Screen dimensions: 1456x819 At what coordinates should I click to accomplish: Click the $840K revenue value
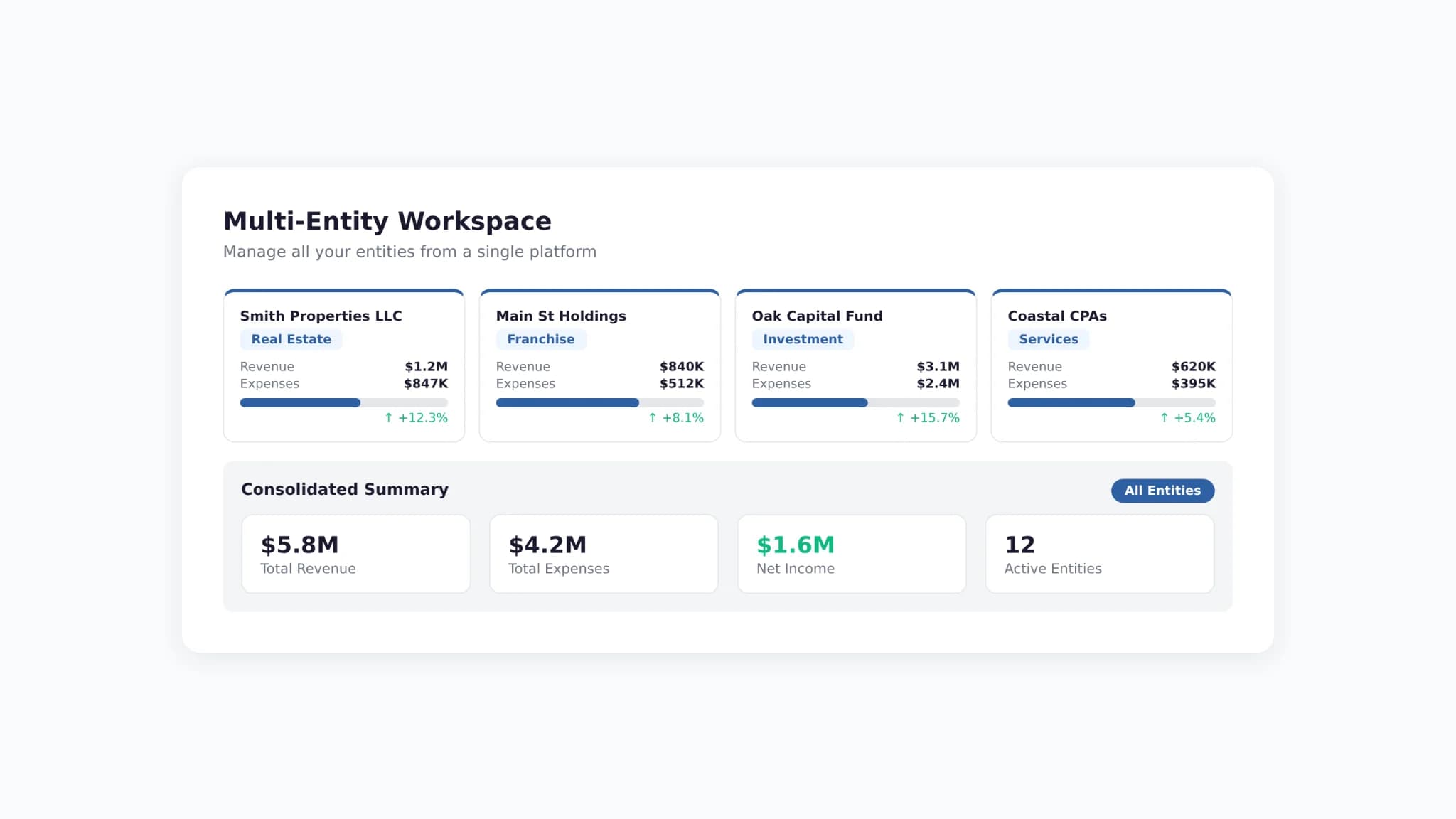click(x=682, y=366)
